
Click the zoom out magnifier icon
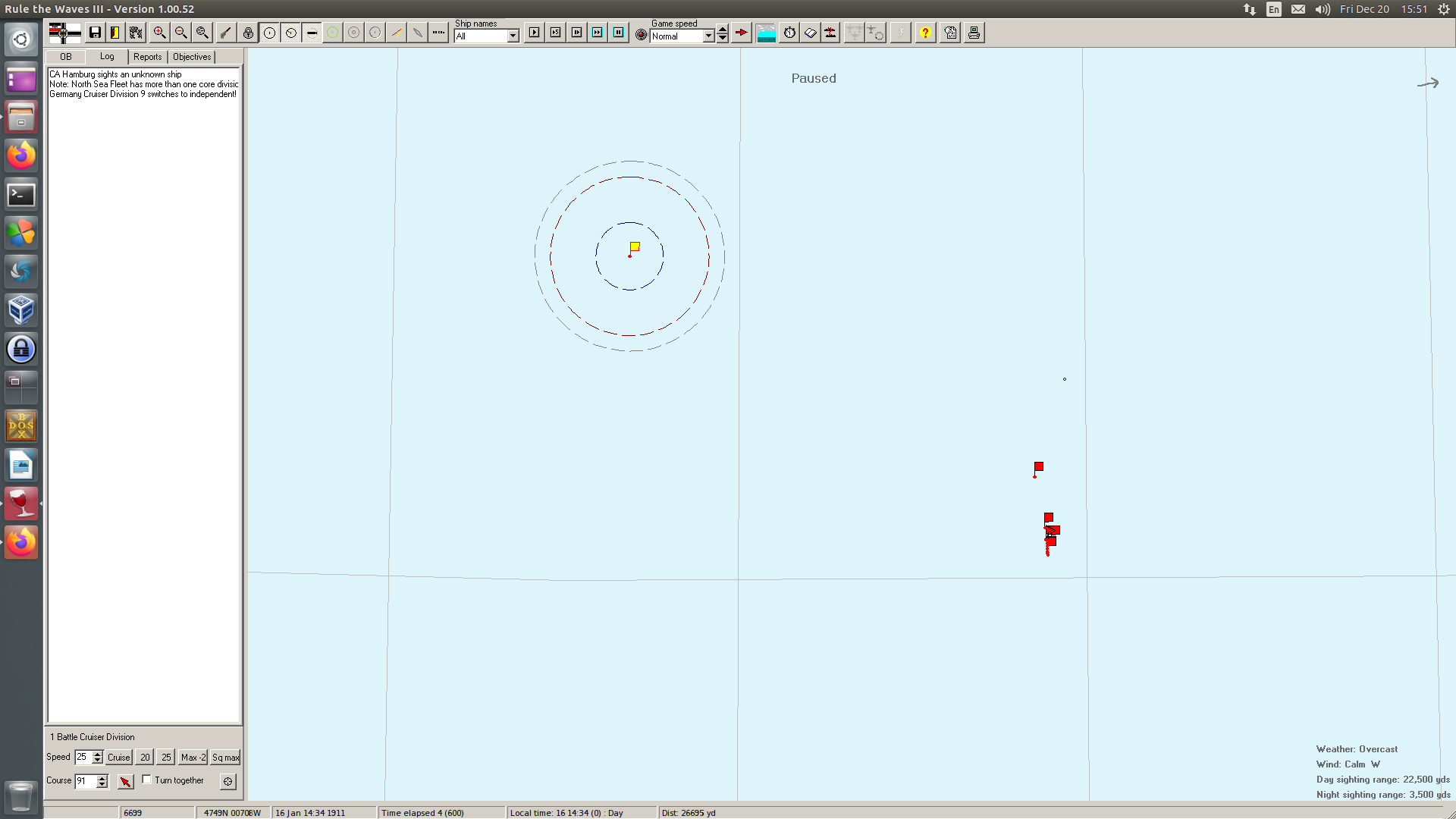pos(180,33)
